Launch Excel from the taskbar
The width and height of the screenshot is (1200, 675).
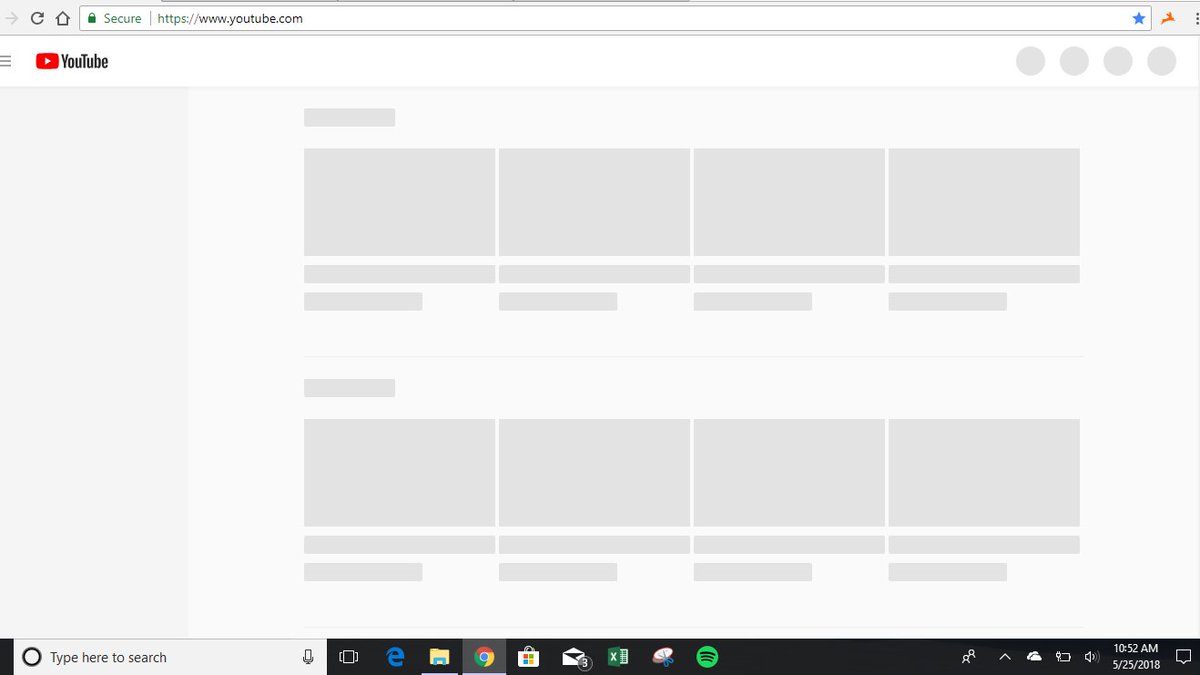point(618,657)
